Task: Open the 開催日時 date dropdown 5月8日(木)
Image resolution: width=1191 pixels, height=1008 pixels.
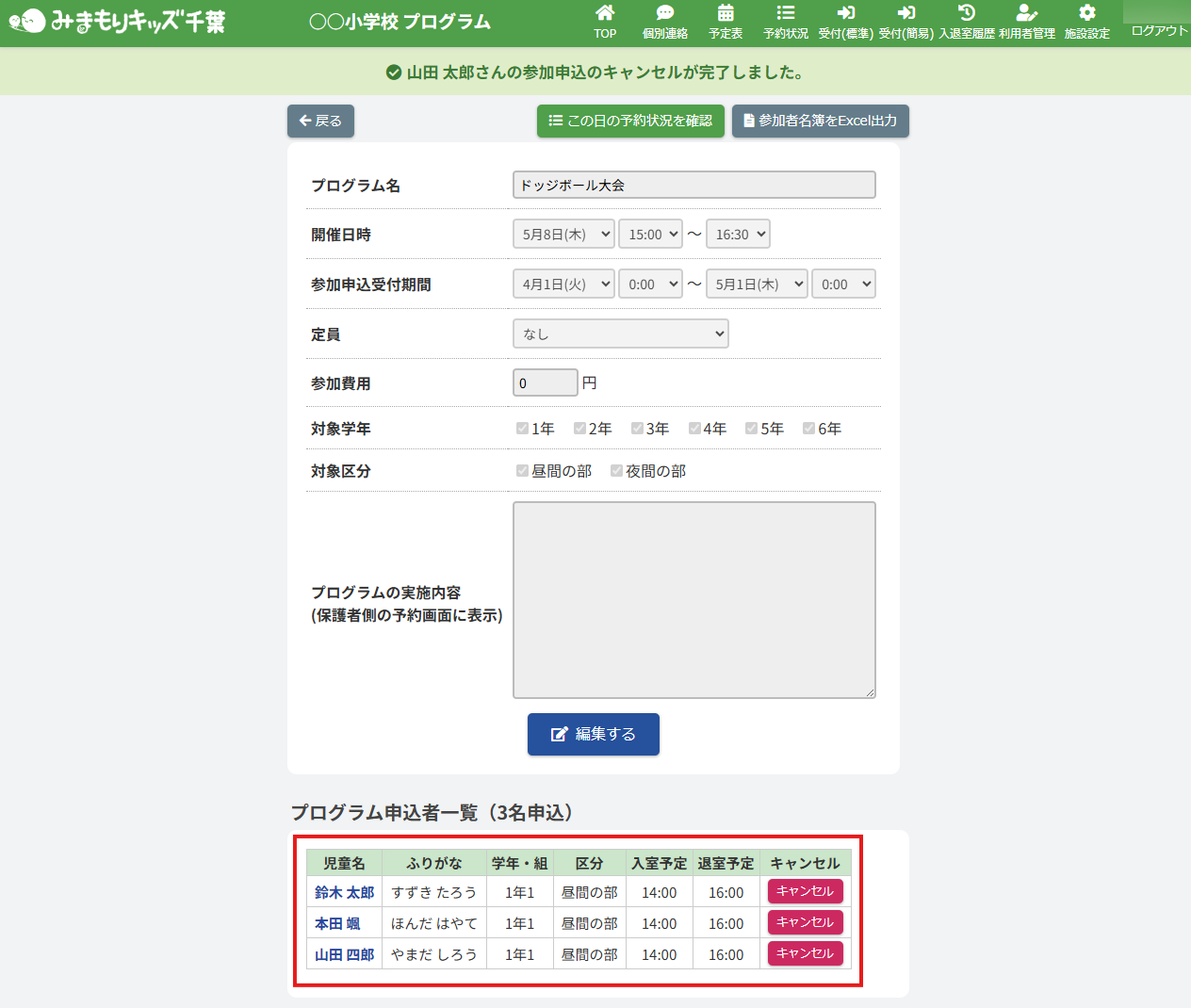Action: pyautogui.click(x=563, y=235)
